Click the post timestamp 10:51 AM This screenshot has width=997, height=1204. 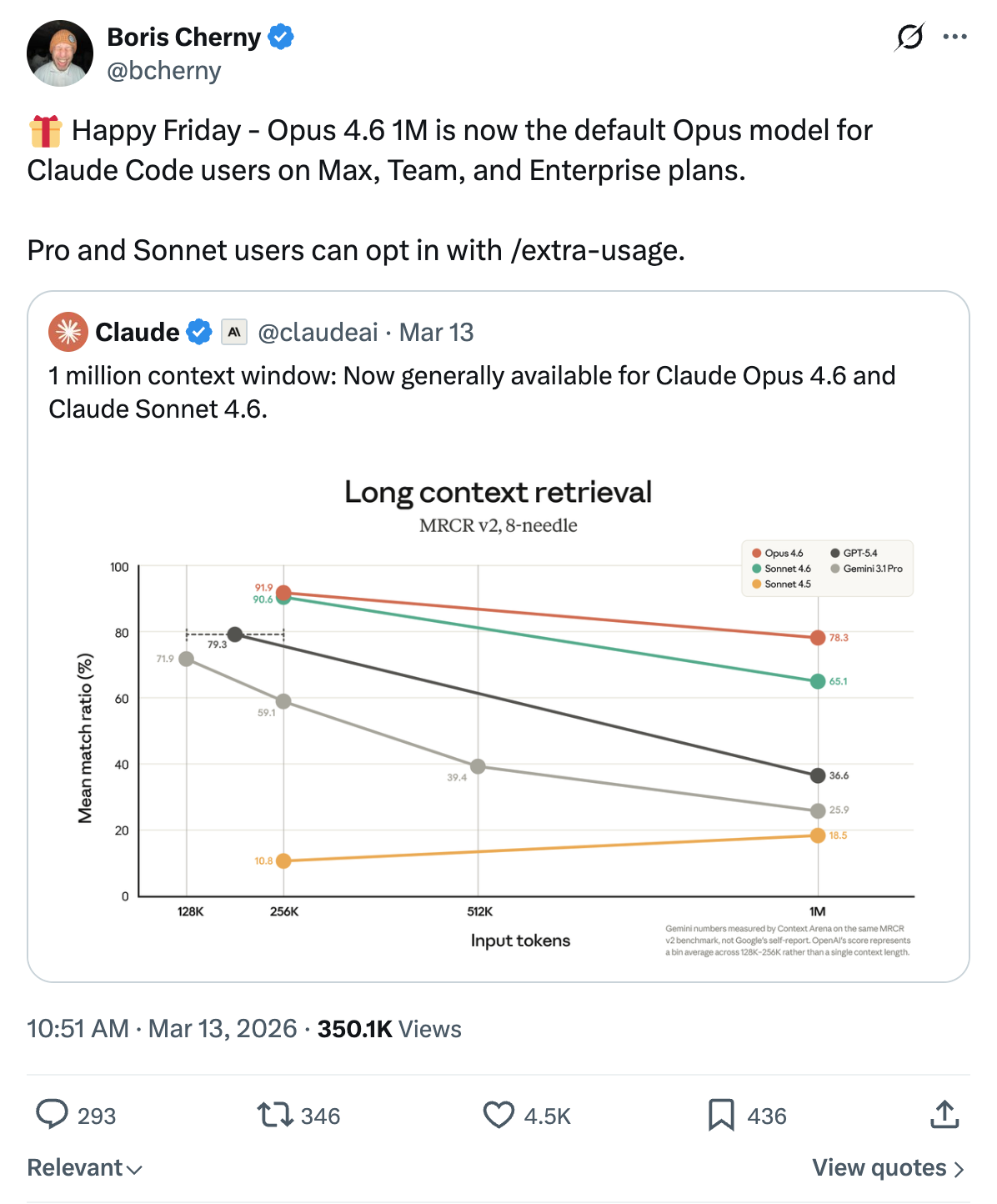[78, 1029]
